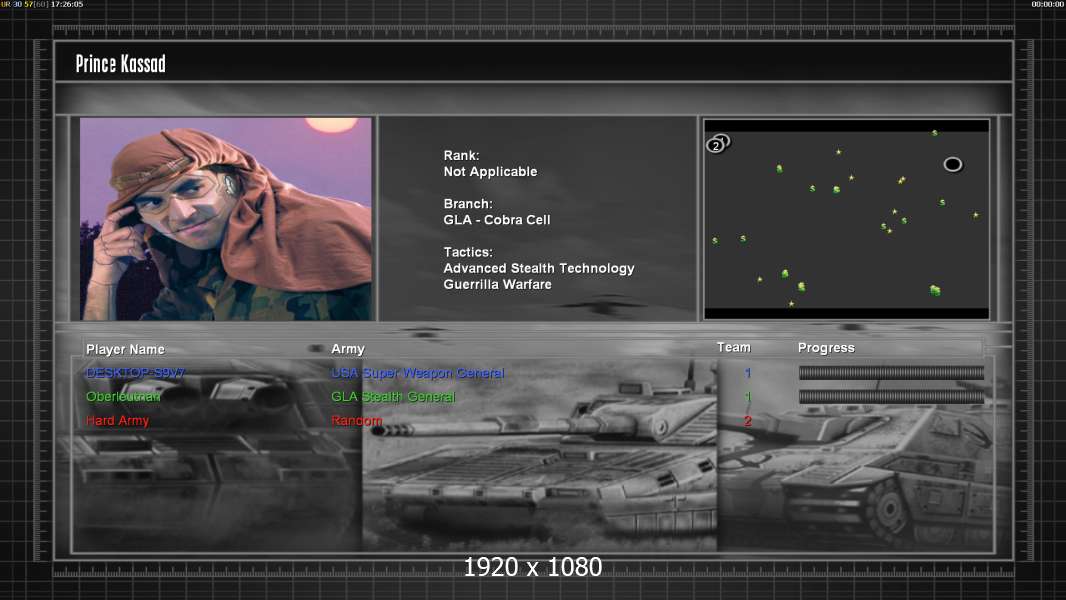
Task: Click 'Advanced Stealth Technology' tactics text
Action: [x=539, y=268]
